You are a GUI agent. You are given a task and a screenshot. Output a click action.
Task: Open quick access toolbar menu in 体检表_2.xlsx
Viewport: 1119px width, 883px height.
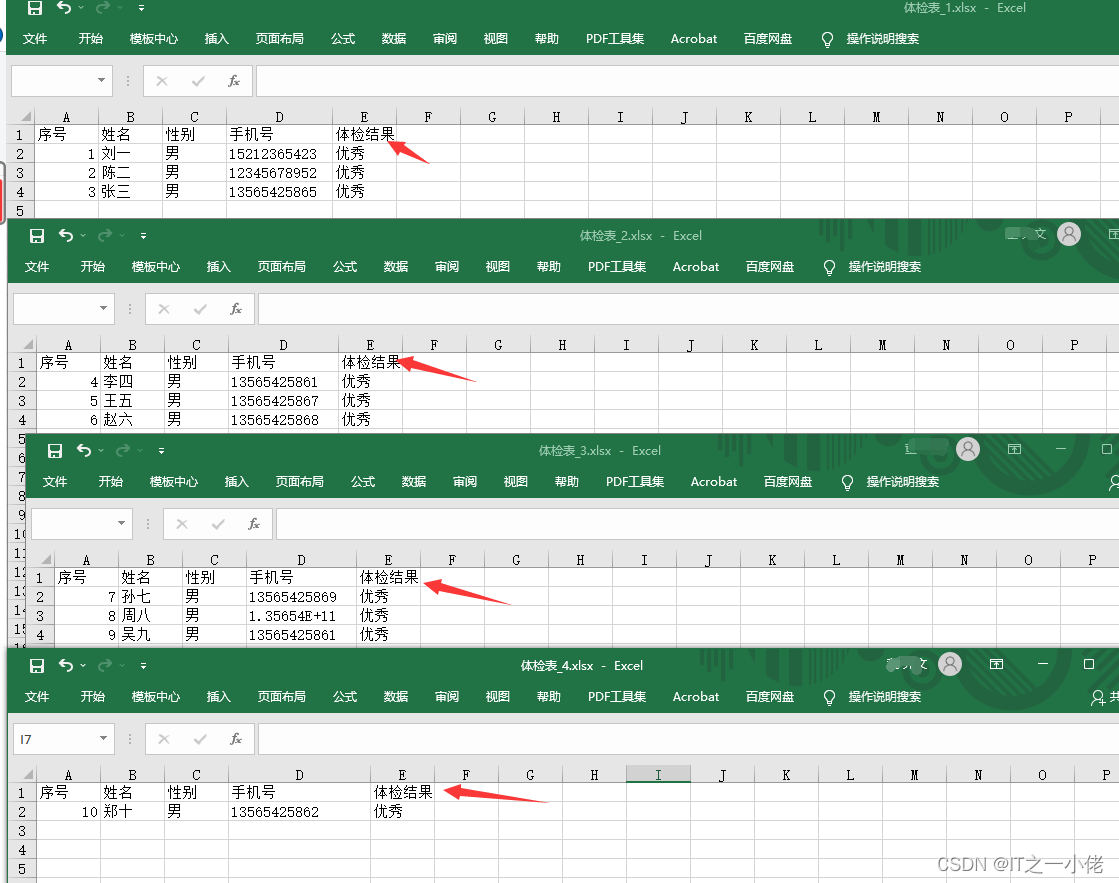(x=143, y=236)
